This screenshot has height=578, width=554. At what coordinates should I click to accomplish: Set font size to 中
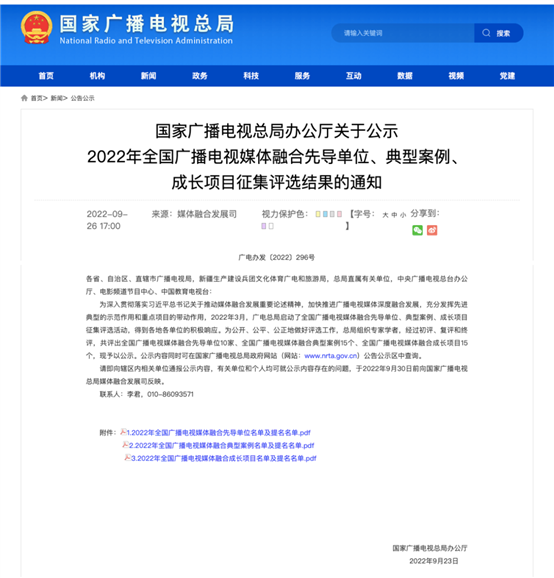tap(394, 215)
